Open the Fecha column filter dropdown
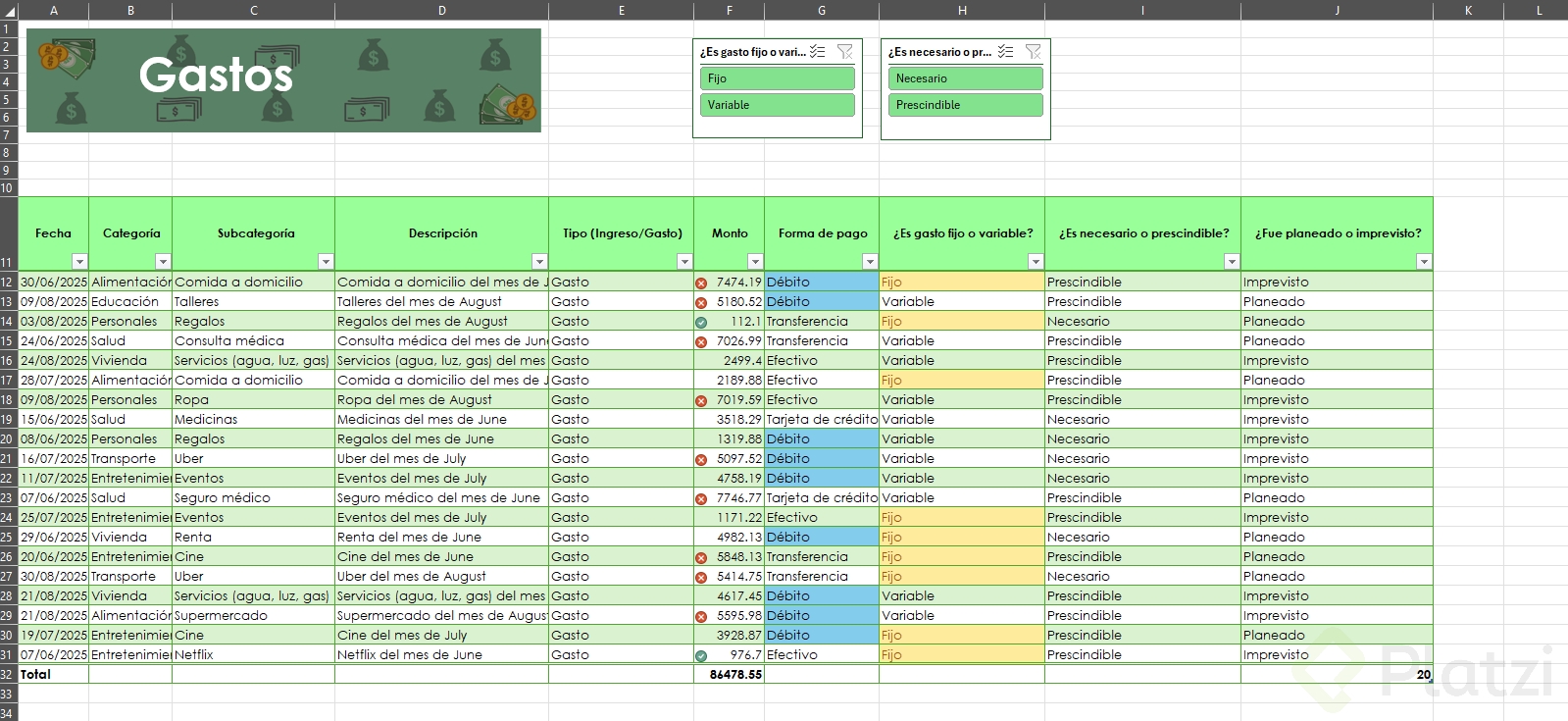Screen dimensions: 1568x721 79,261
